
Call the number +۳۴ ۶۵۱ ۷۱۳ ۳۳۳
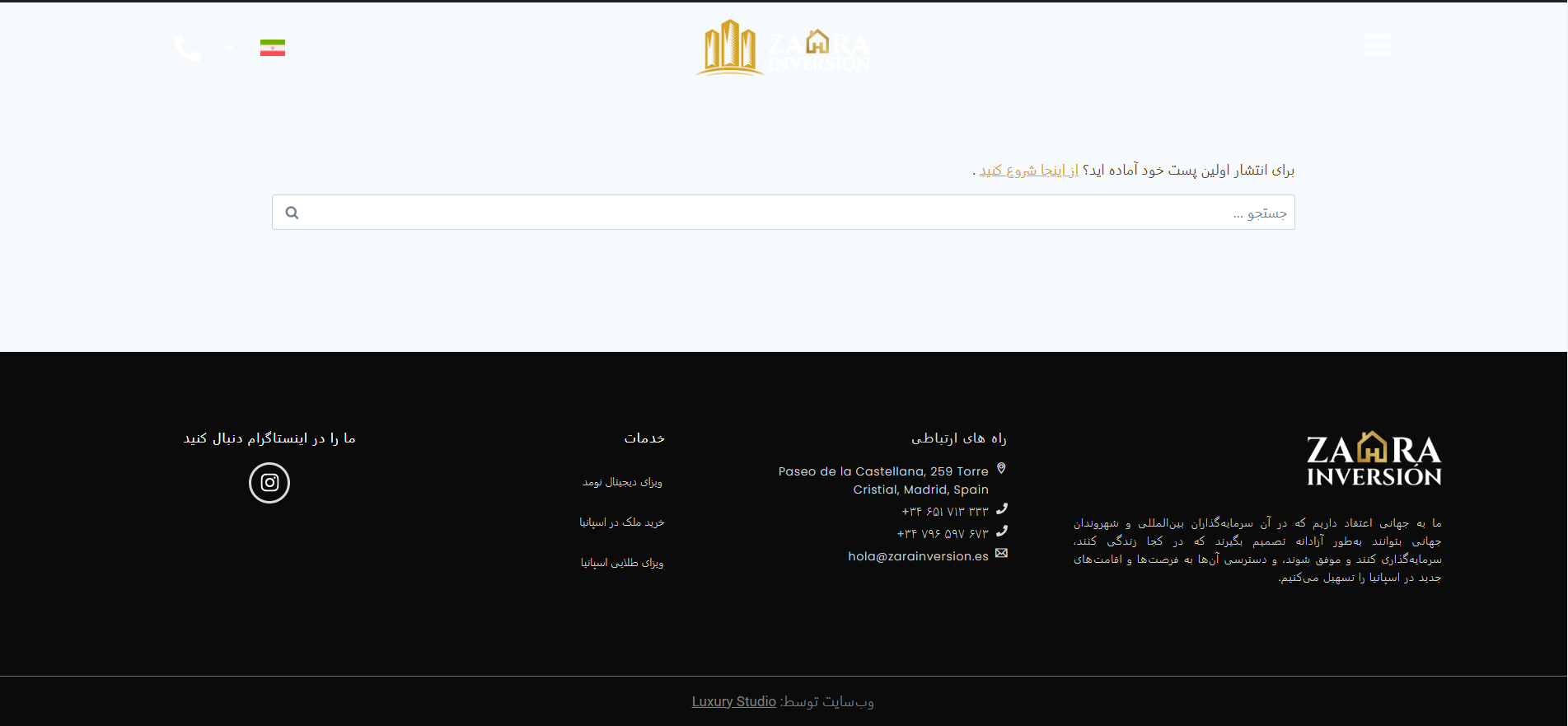point(945,512)
